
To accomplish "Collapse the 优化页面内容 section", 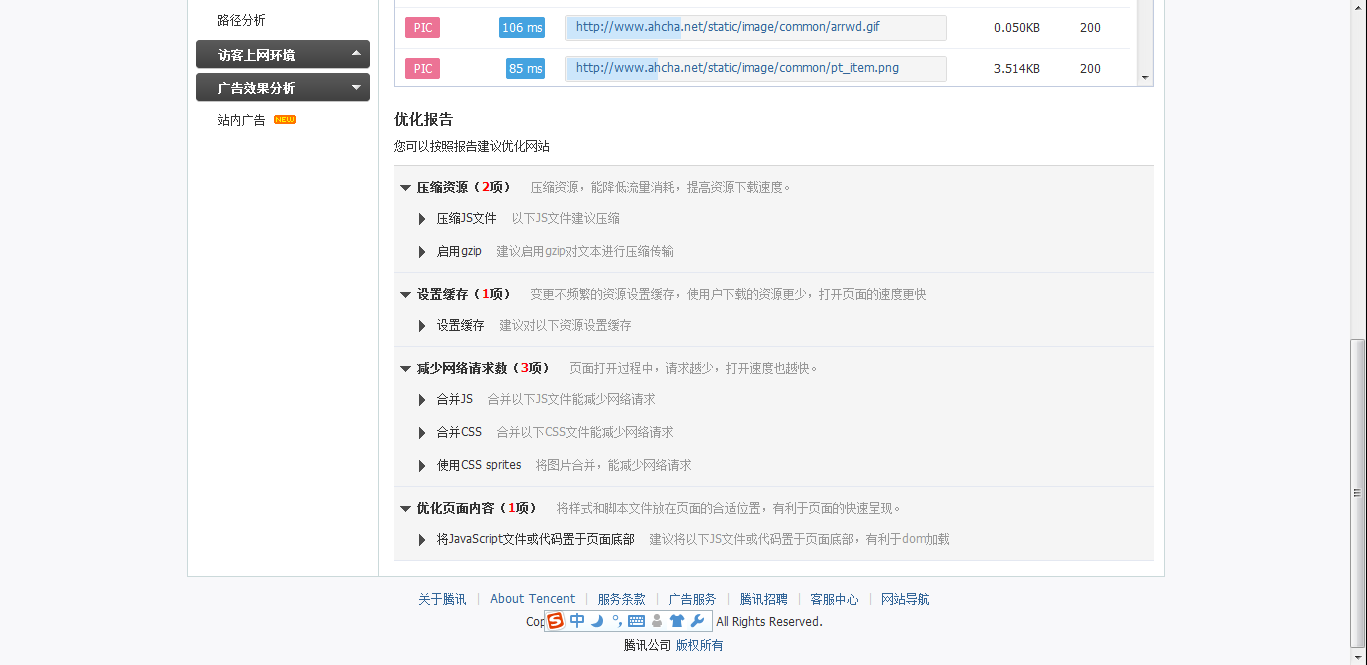I will 405,508.
